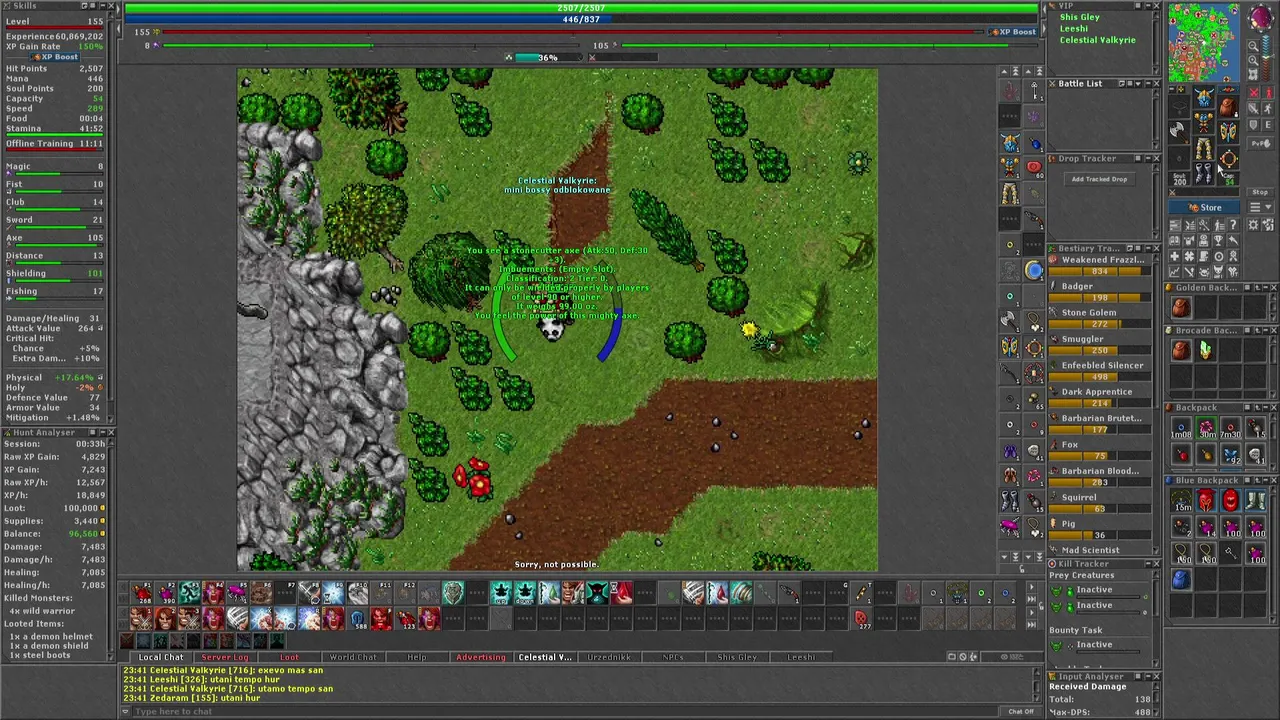The image size is (1280, 720).
Task: Open the Loot chat tab
Action: click(x=288, y=657)
